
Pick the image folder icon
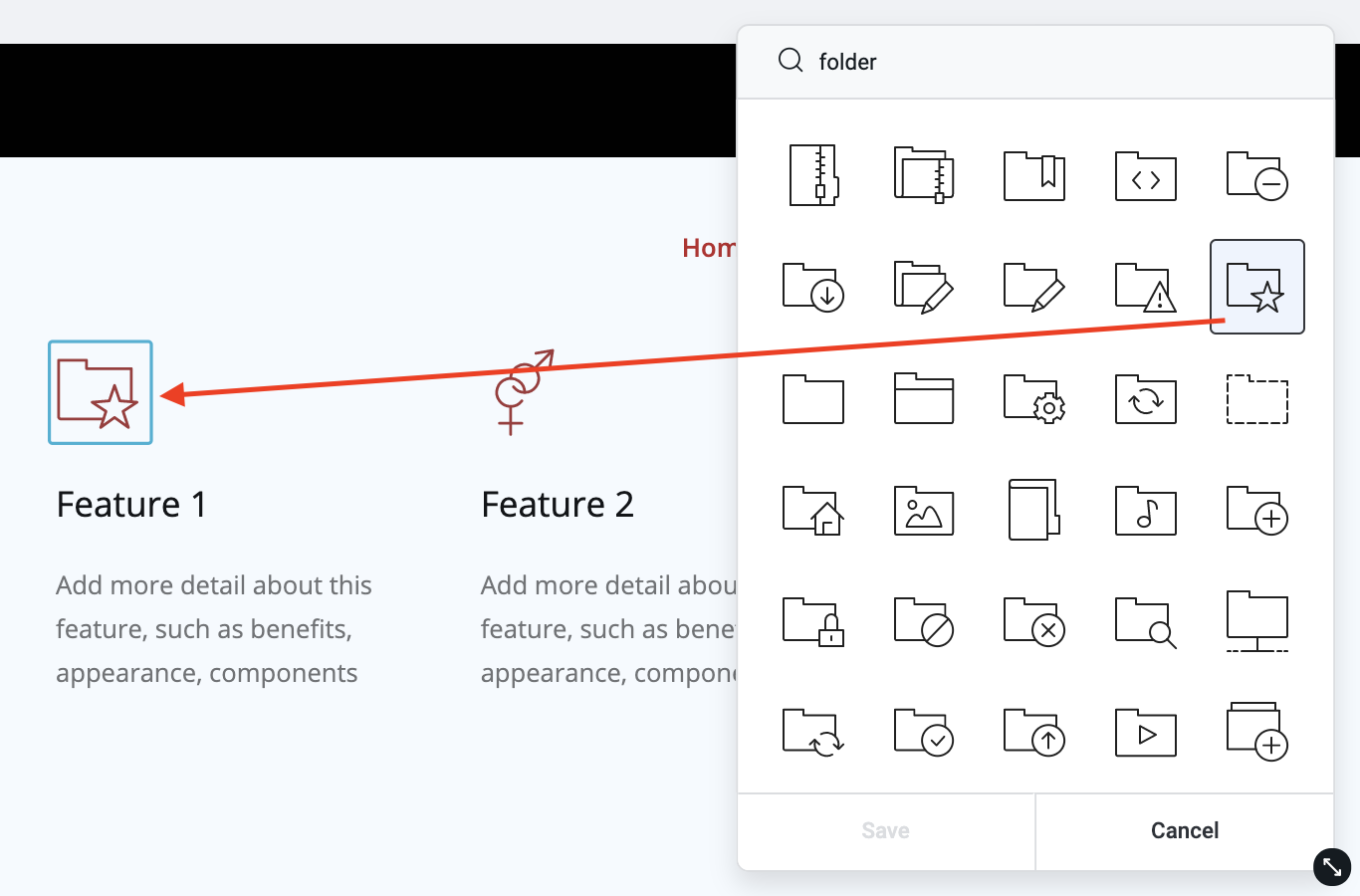924,510
